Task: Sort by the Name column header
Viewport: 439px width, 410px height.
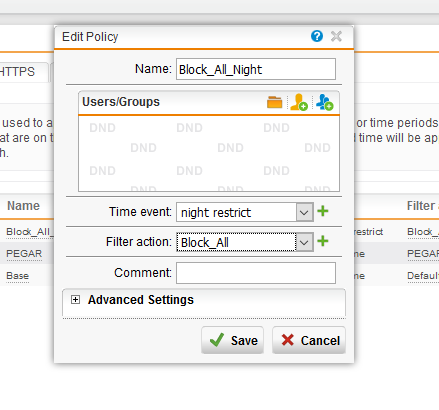Action: (23, 206)
